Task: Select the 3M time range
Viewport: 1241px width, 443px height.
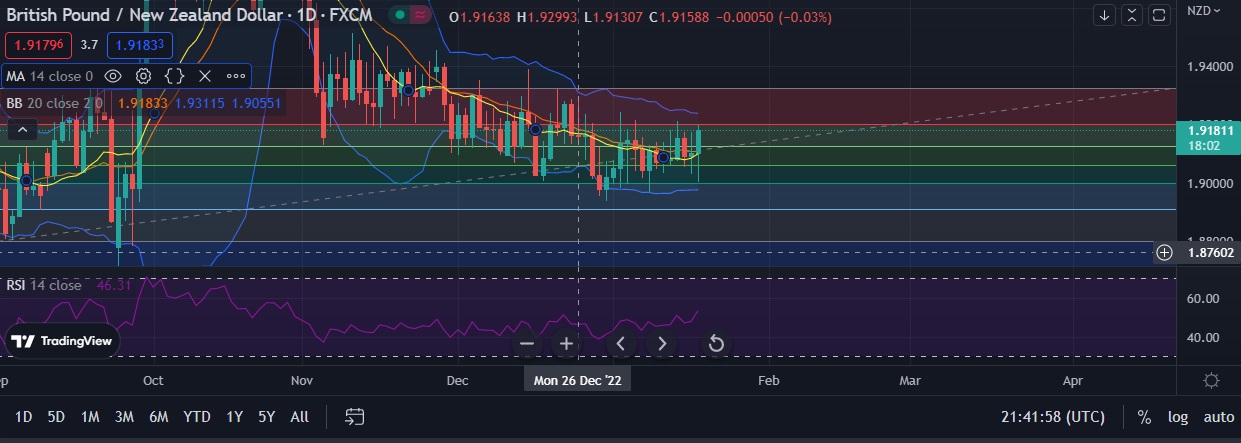Action: pyautogui.click(x=124, y=417)
